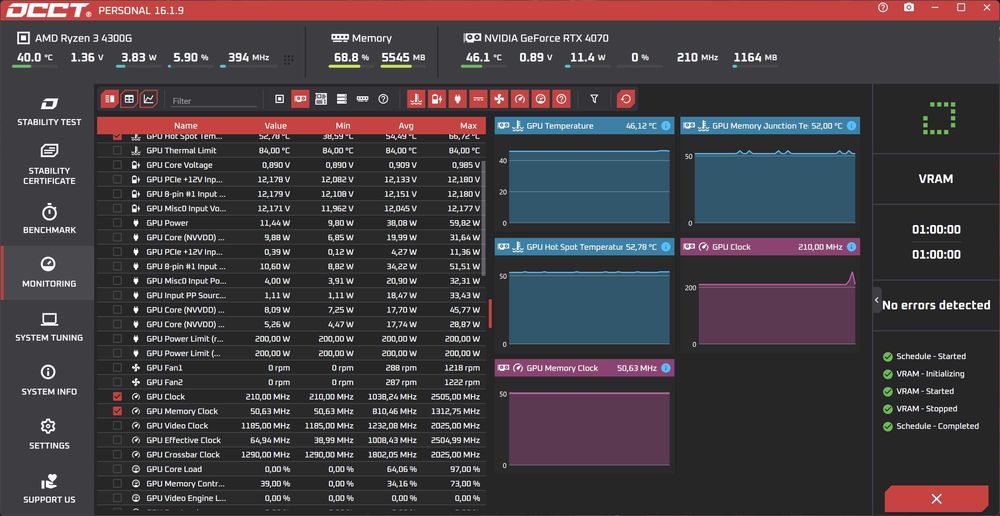Toggle the motherboard hardware filter icon

pos(321,99)
